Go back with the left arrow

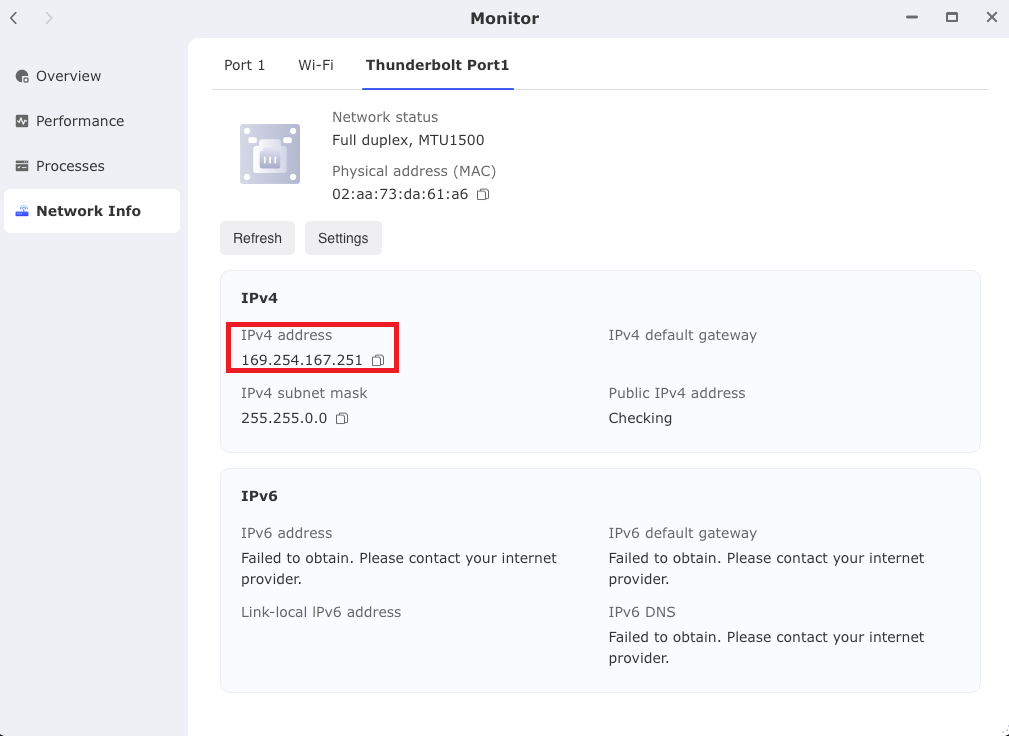click(x=14, y=18)
